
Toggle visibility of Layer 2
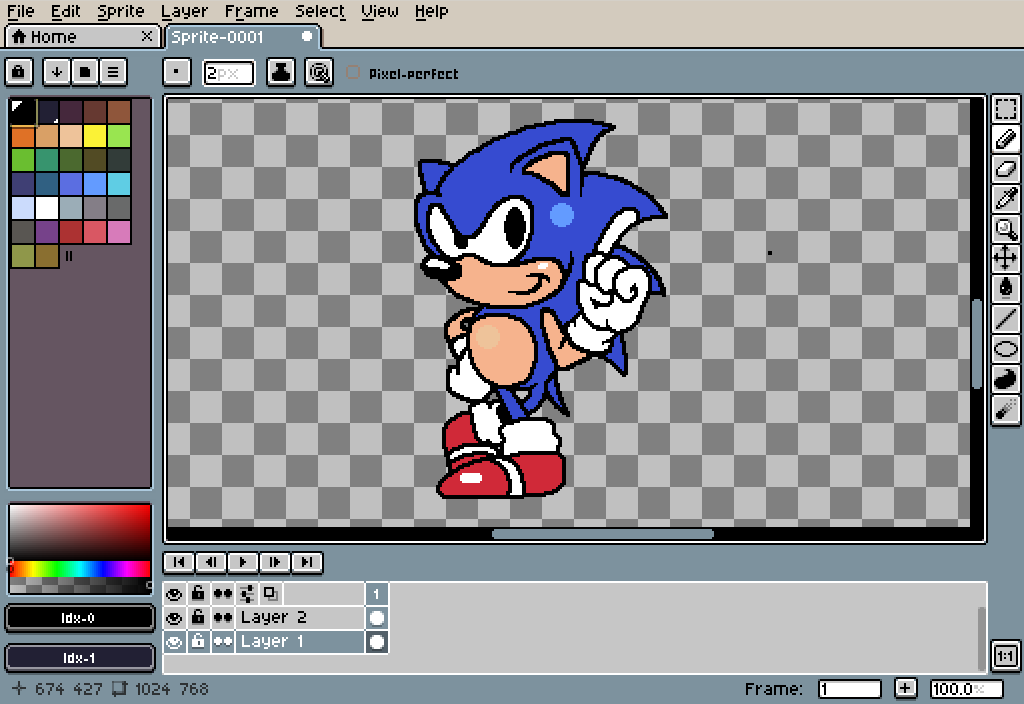(x=174, y=618)
